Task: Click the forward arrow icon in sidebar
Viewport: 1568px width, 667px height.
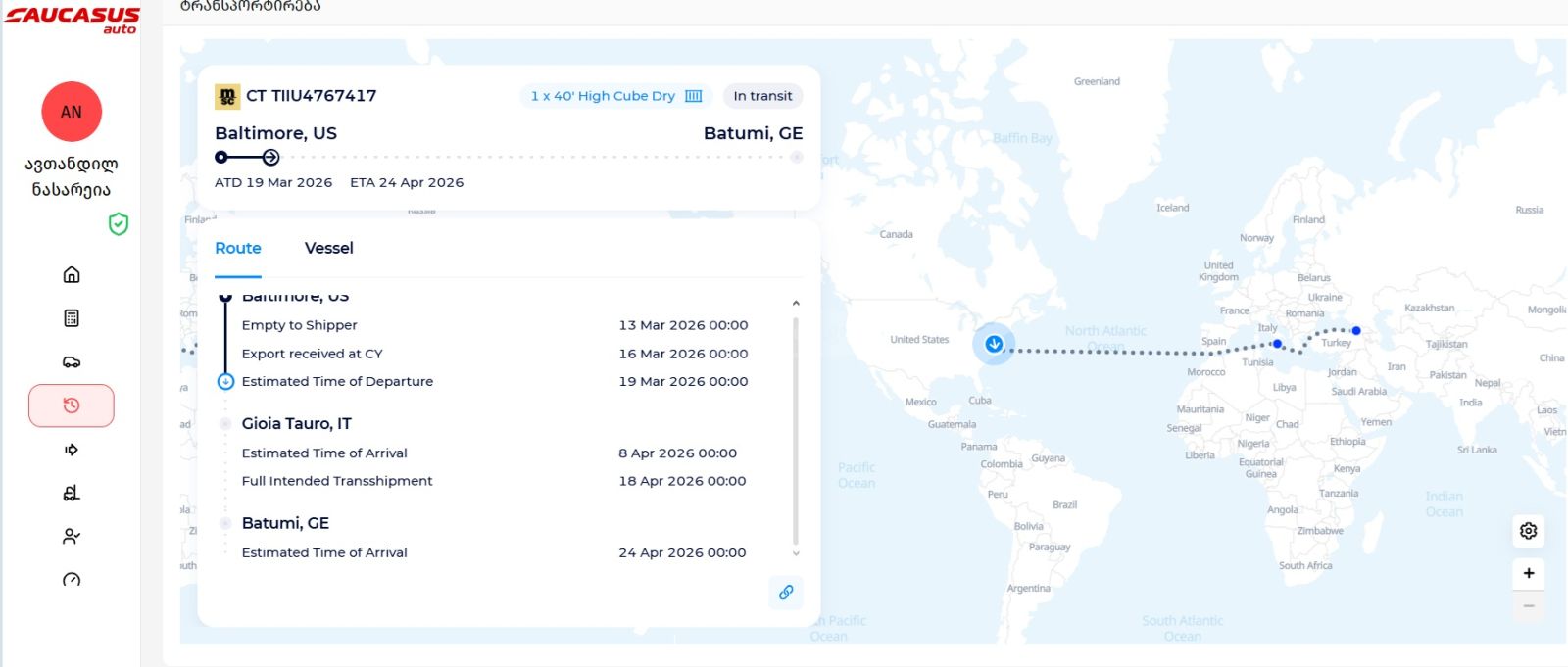Action: (x=72, y=450)
